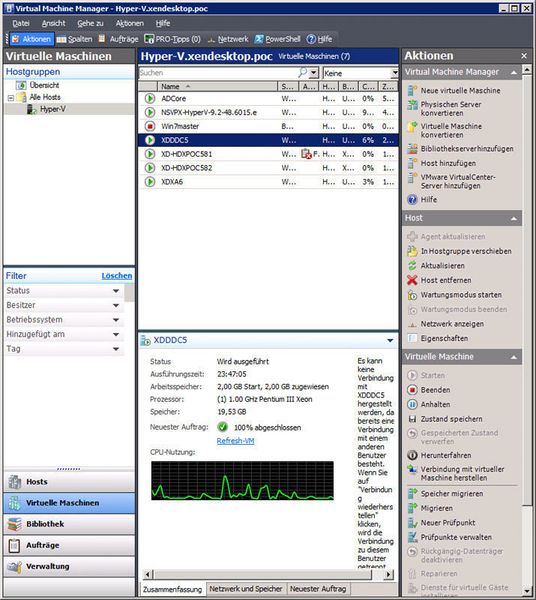Click the Migrieren icon

(x=412, y=508)
